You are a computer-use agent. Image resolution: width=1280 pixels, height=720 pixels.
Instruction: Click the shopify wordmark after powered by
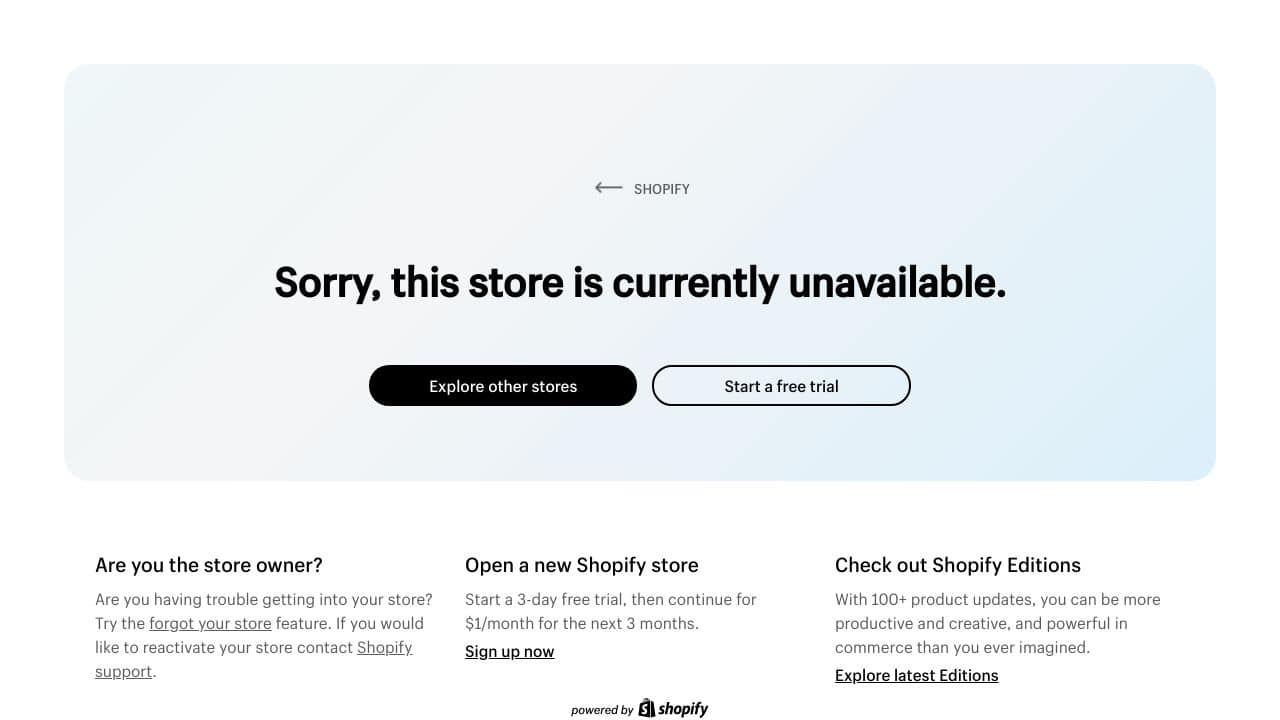[683, 709]
